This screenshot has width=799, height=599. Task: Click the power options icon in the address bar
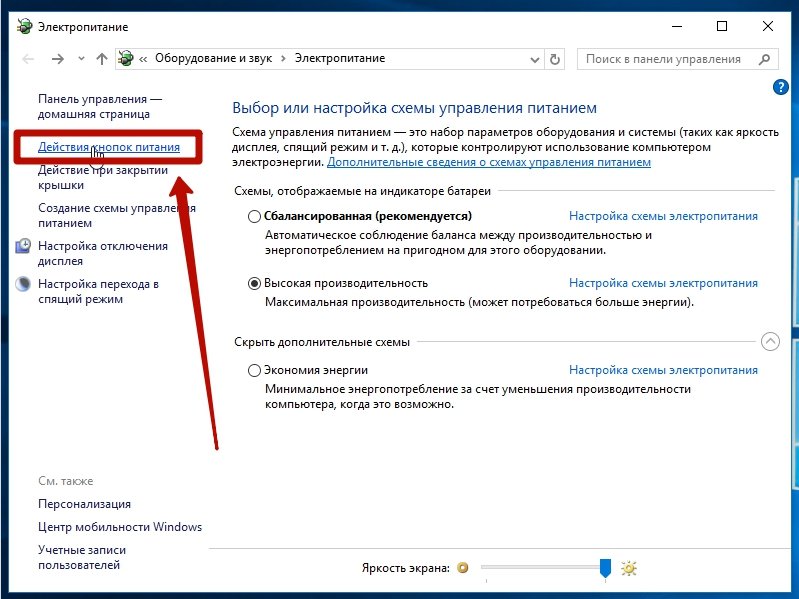point(126,59)
